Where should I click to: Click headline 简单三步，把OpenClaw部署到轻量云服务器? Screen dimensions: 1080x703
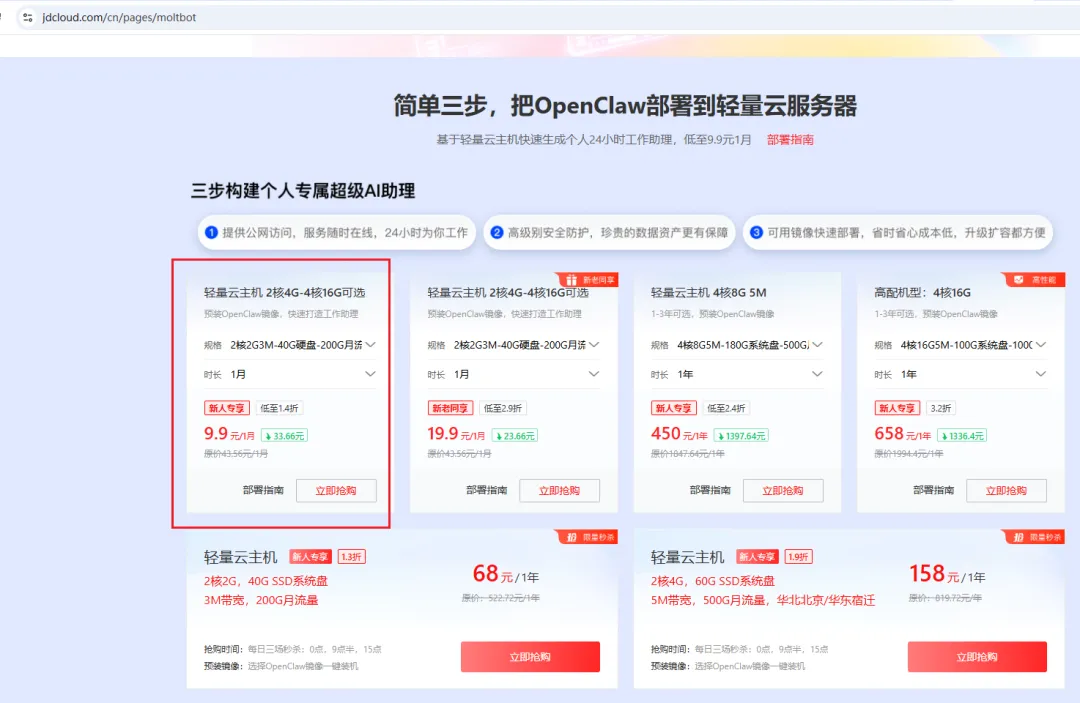[625, 106]
